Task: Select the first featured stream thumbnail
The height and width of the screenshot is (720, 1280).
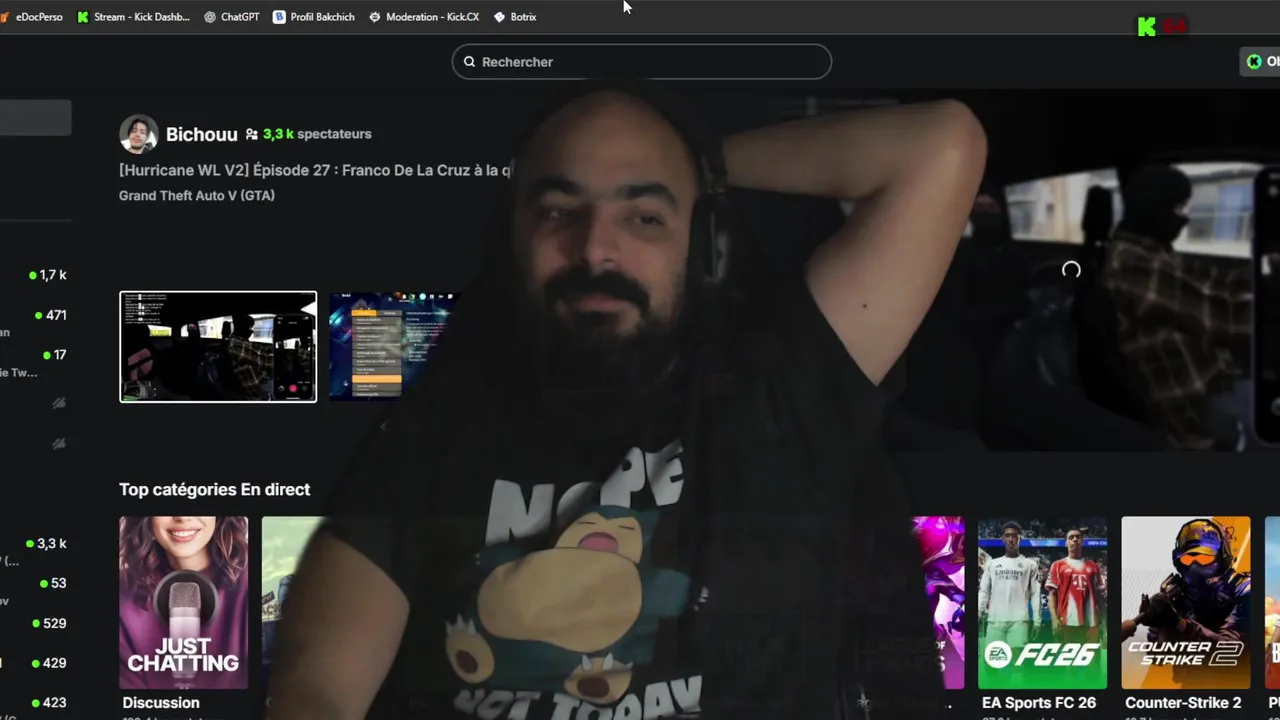Action: (x=218, y=347)
